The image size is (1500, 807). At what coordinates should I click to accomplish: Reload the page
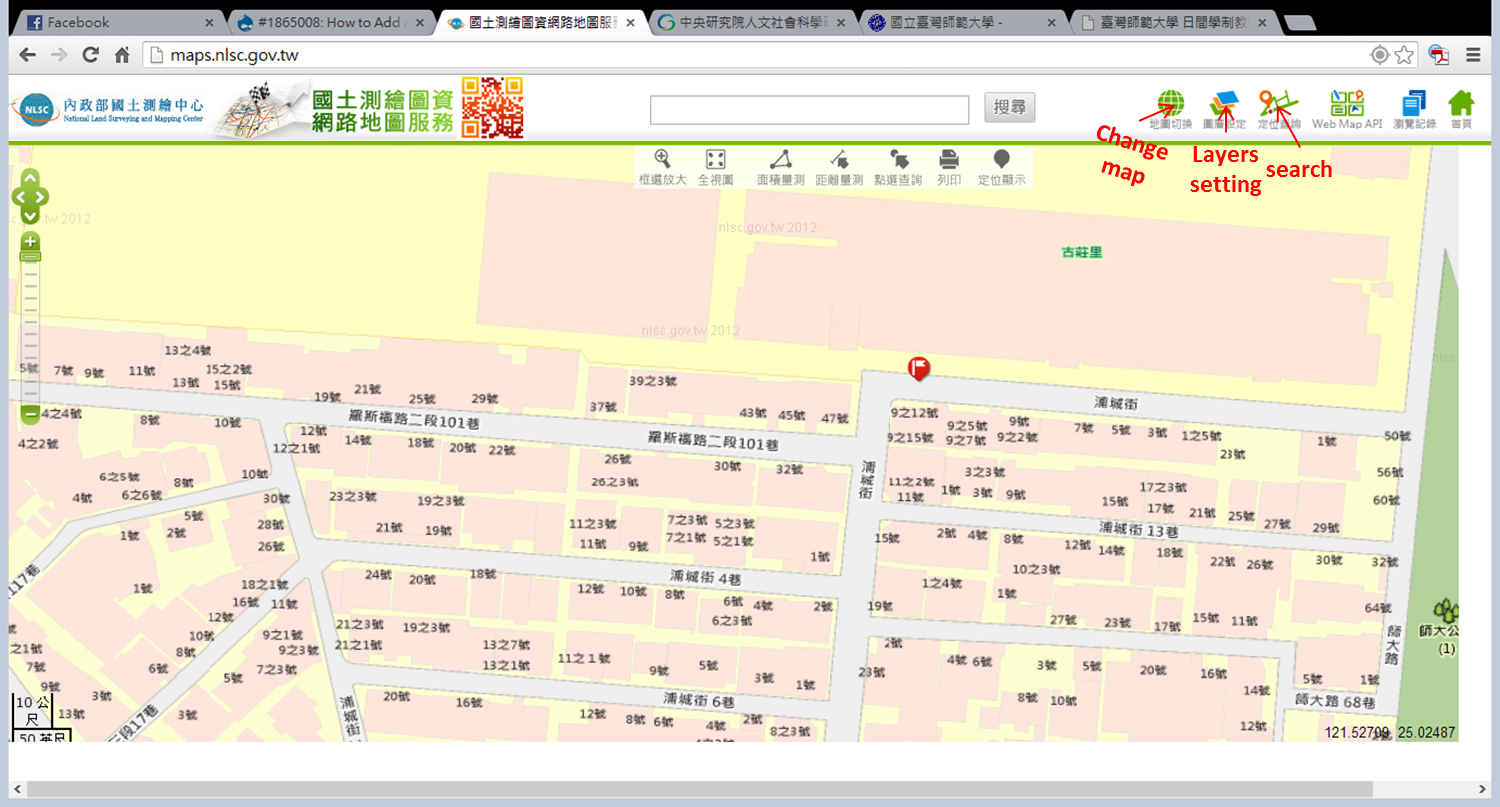pyautogui.click(x=91, y=55)
